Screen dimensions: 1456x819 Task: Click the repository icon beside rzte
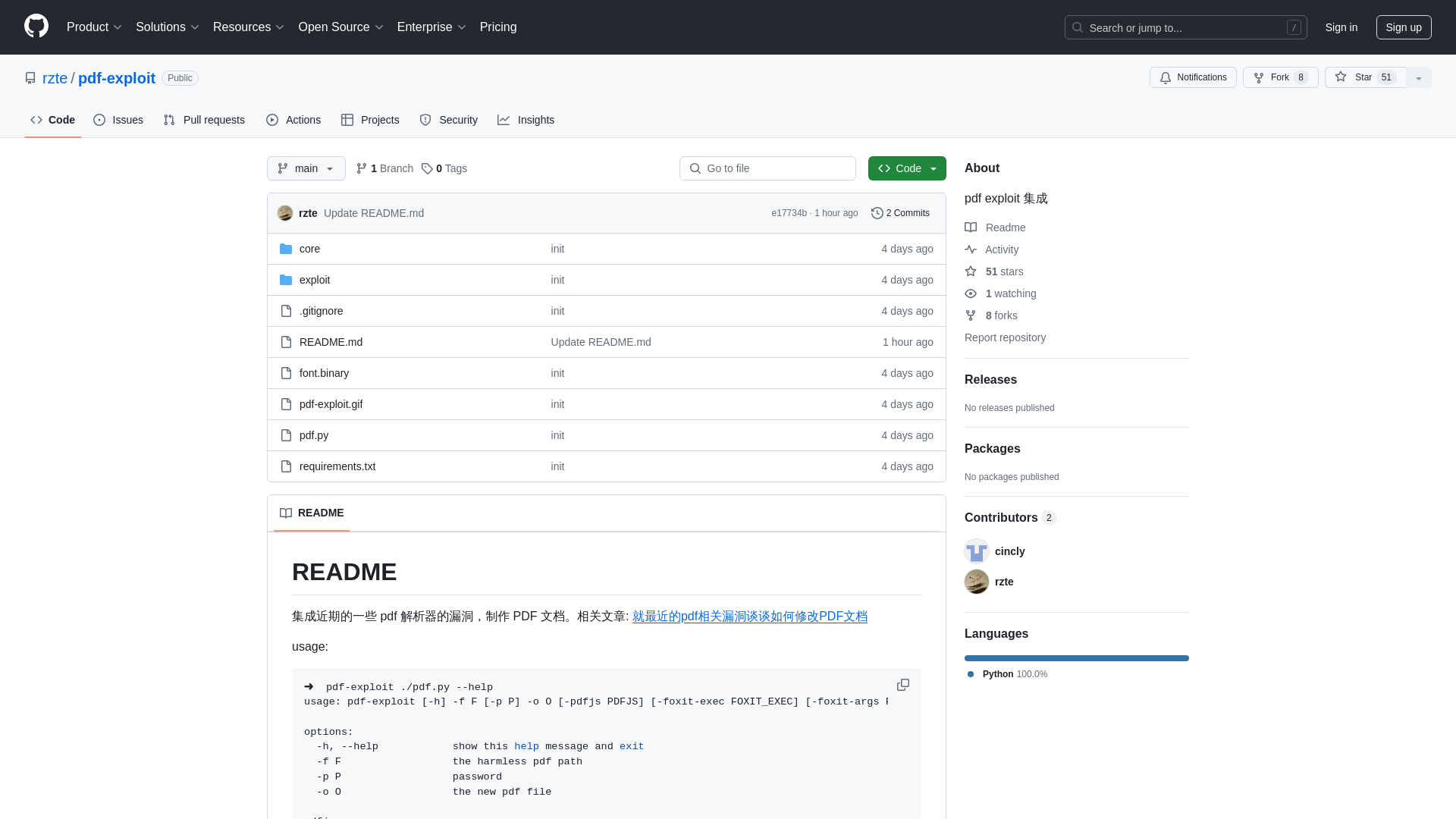tap(30, 78)
